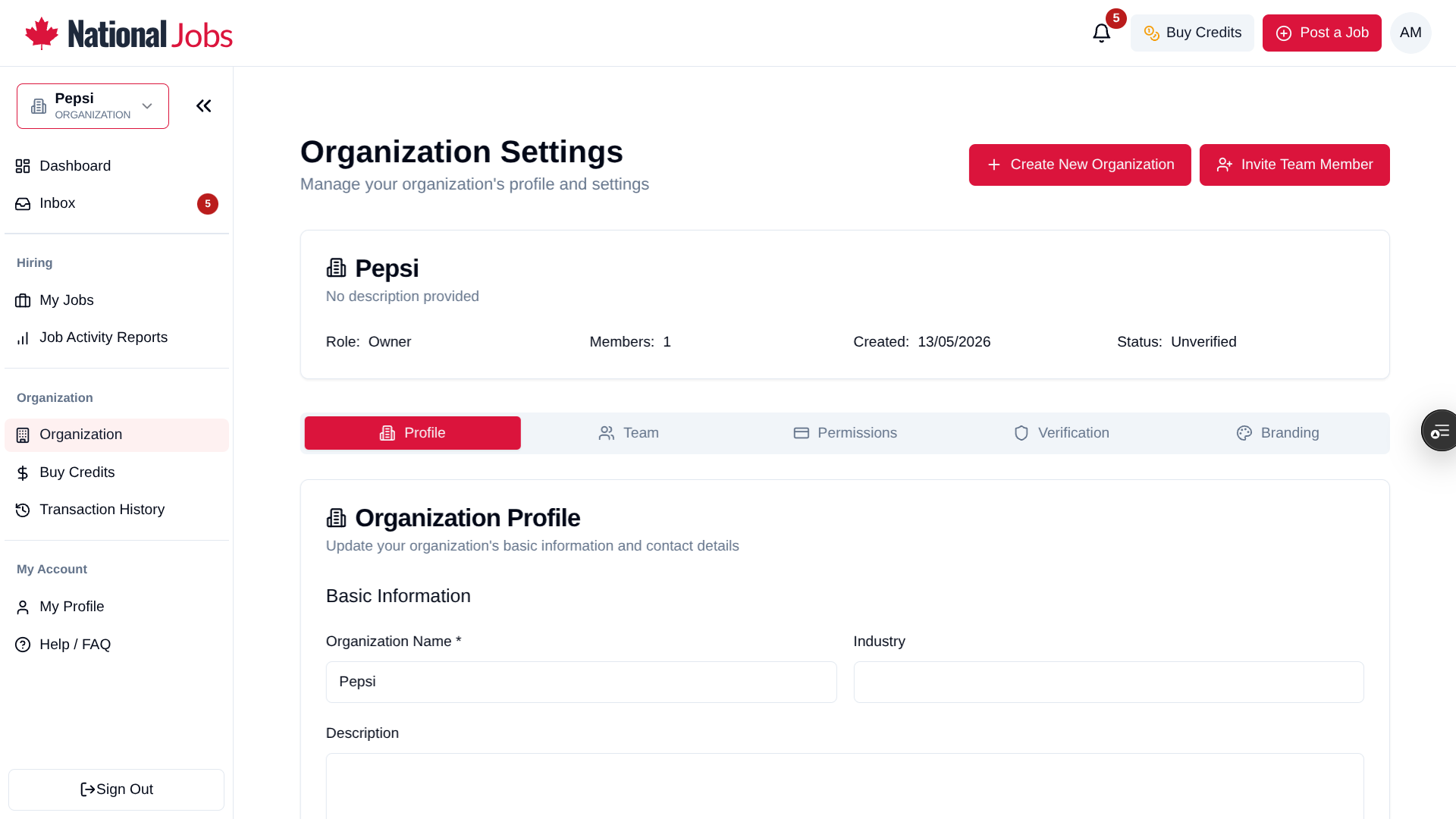Open the floating widget at right edge
The height and width of the screenshot is (819, 1456).
pos(1439,431)
